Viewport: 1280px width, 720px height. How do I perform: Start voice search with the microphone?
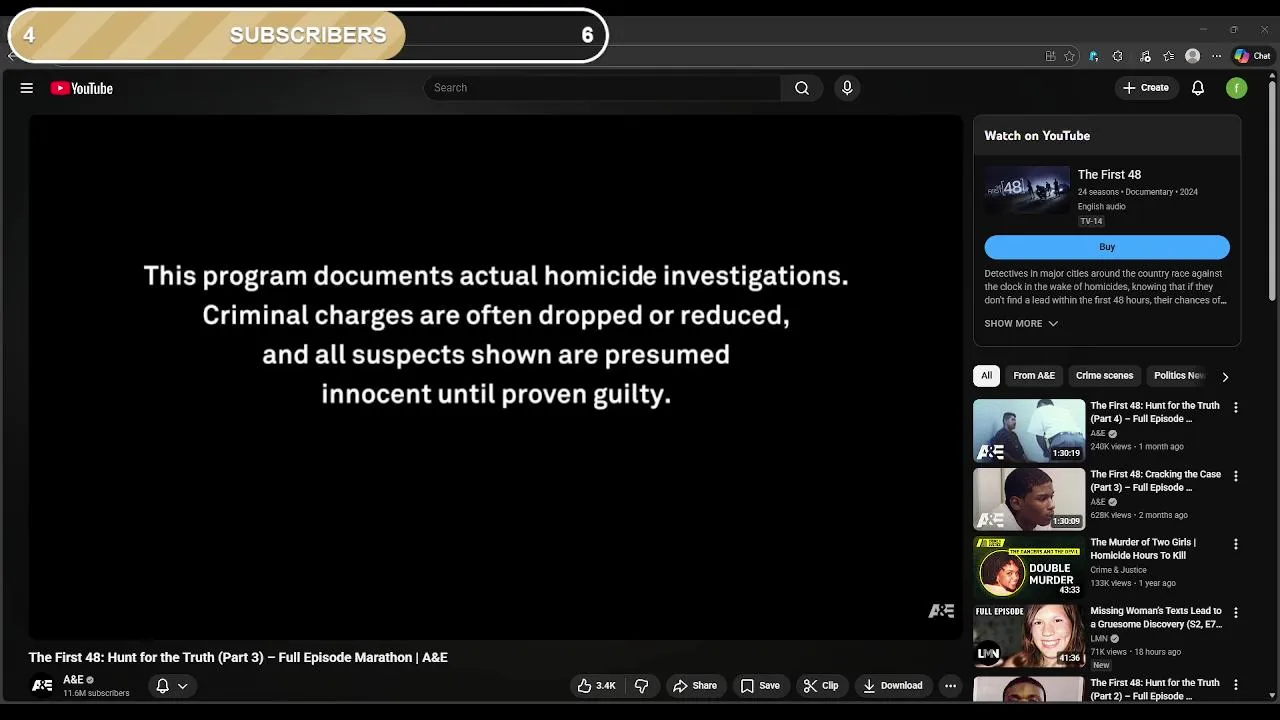click(x=847, y=88)
